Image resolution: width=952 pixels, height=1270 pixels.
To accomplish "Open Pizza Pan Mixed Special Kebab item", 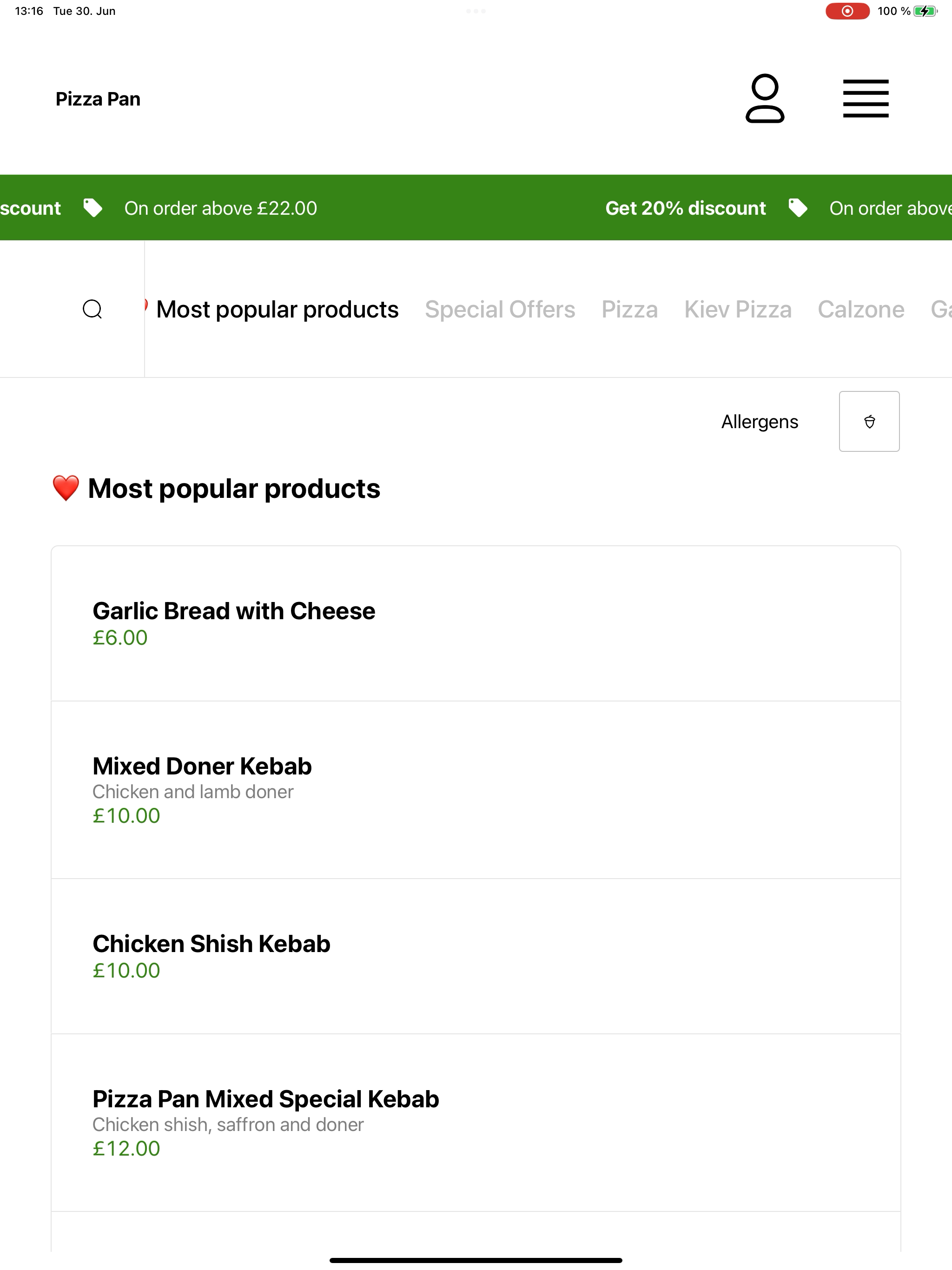I will pyautogui.click(x=476, y=1123).
